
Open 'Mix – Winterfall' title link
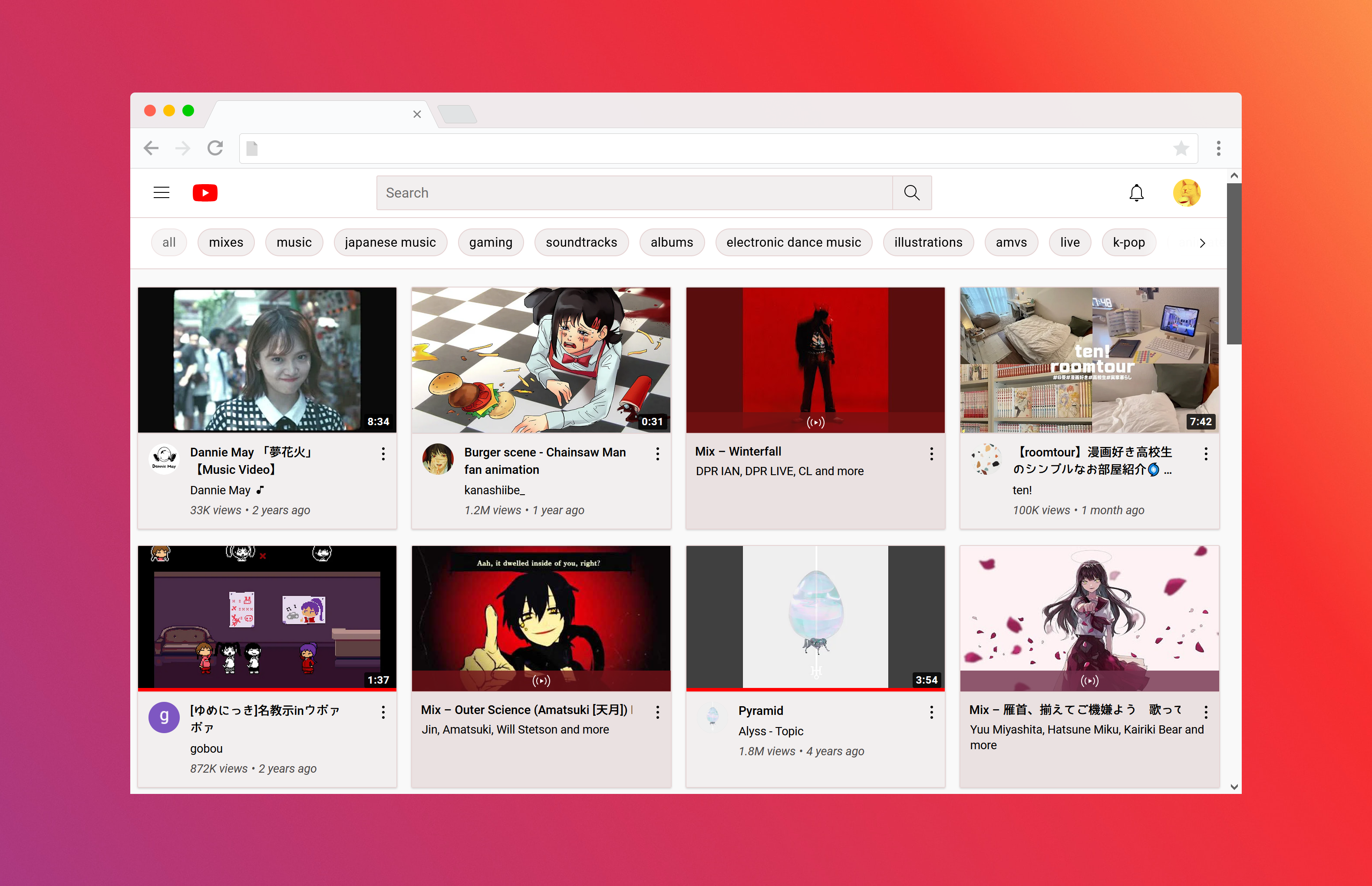click(x=738, y=452)
